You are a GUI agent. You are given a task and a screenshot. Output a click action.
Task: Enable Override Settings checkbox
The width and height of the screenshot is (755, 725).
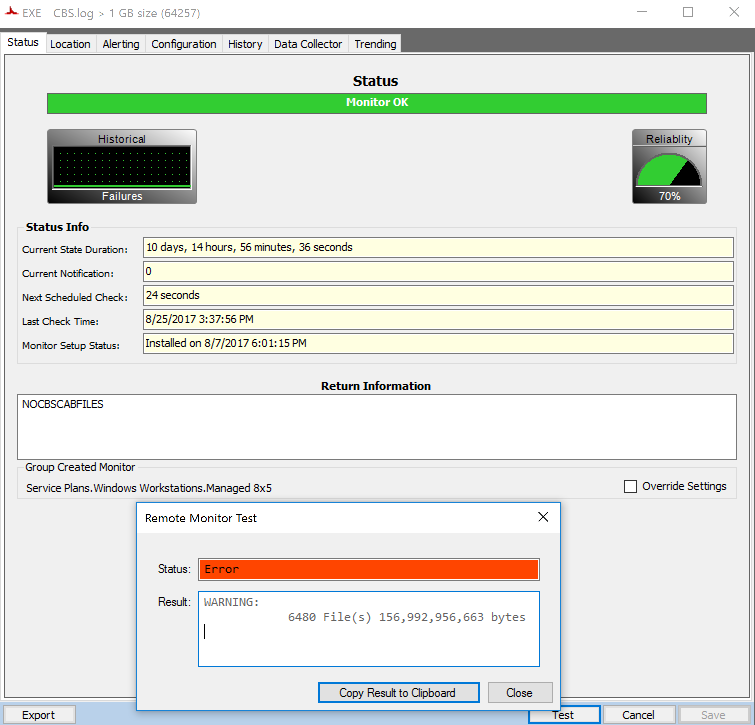click(x=630, y=486)
